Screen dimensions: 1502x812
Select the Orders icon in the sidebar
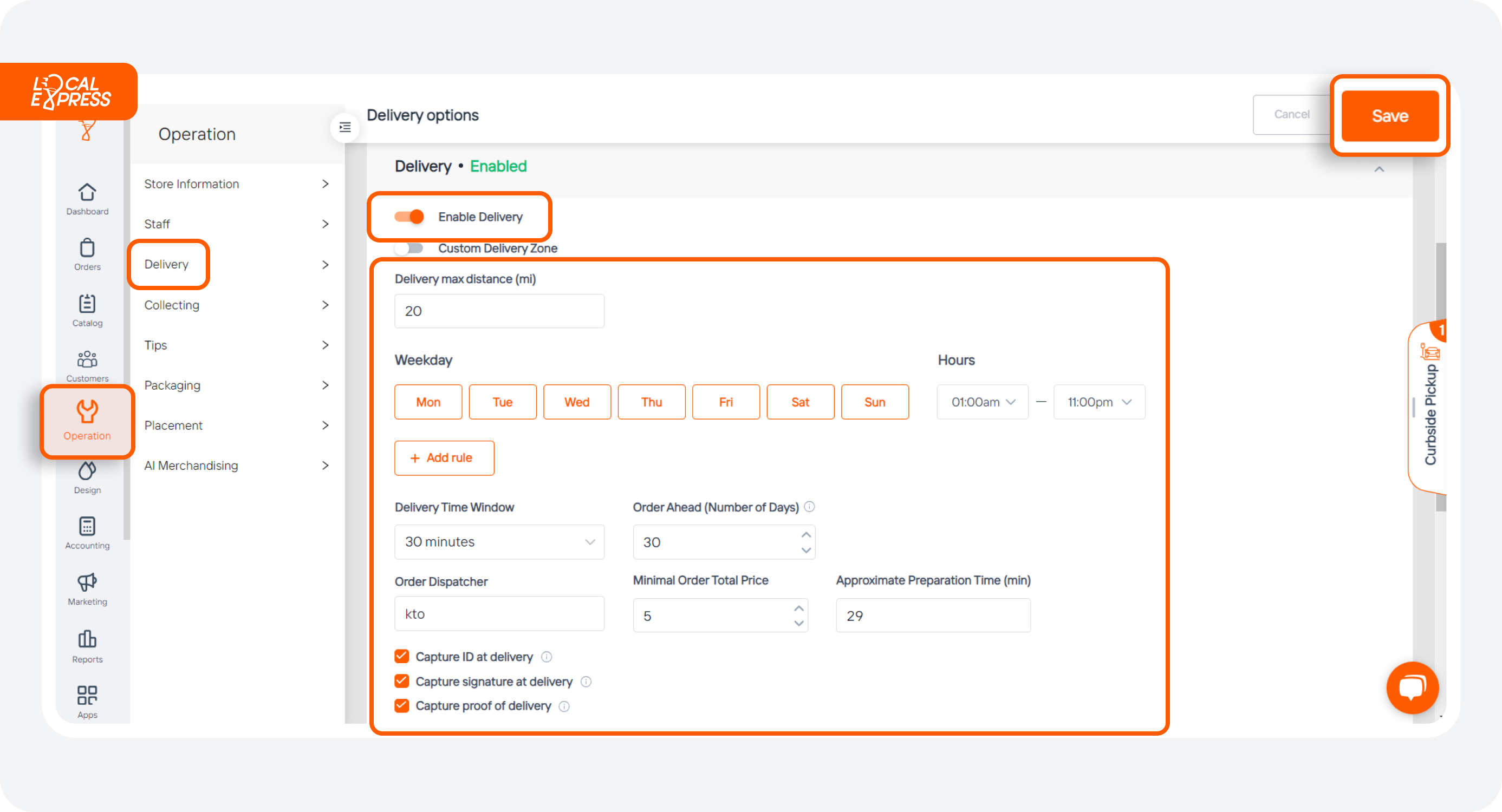(x=87, y=253)
